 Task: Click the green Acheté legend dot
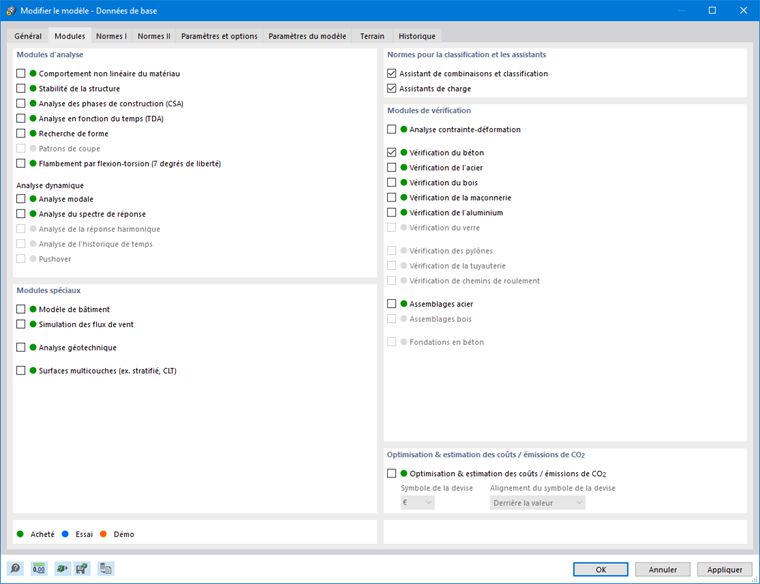tap(20, 534)
